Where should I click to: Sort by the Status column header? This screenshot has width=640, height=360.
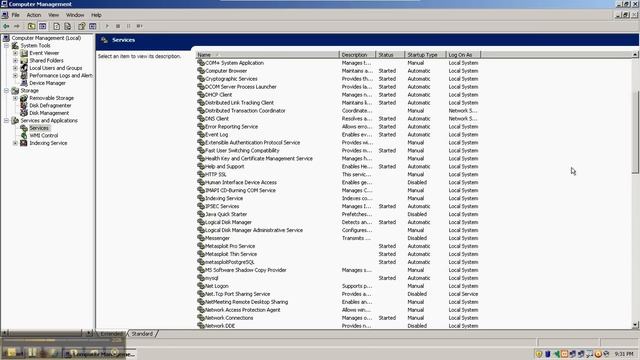390,55
